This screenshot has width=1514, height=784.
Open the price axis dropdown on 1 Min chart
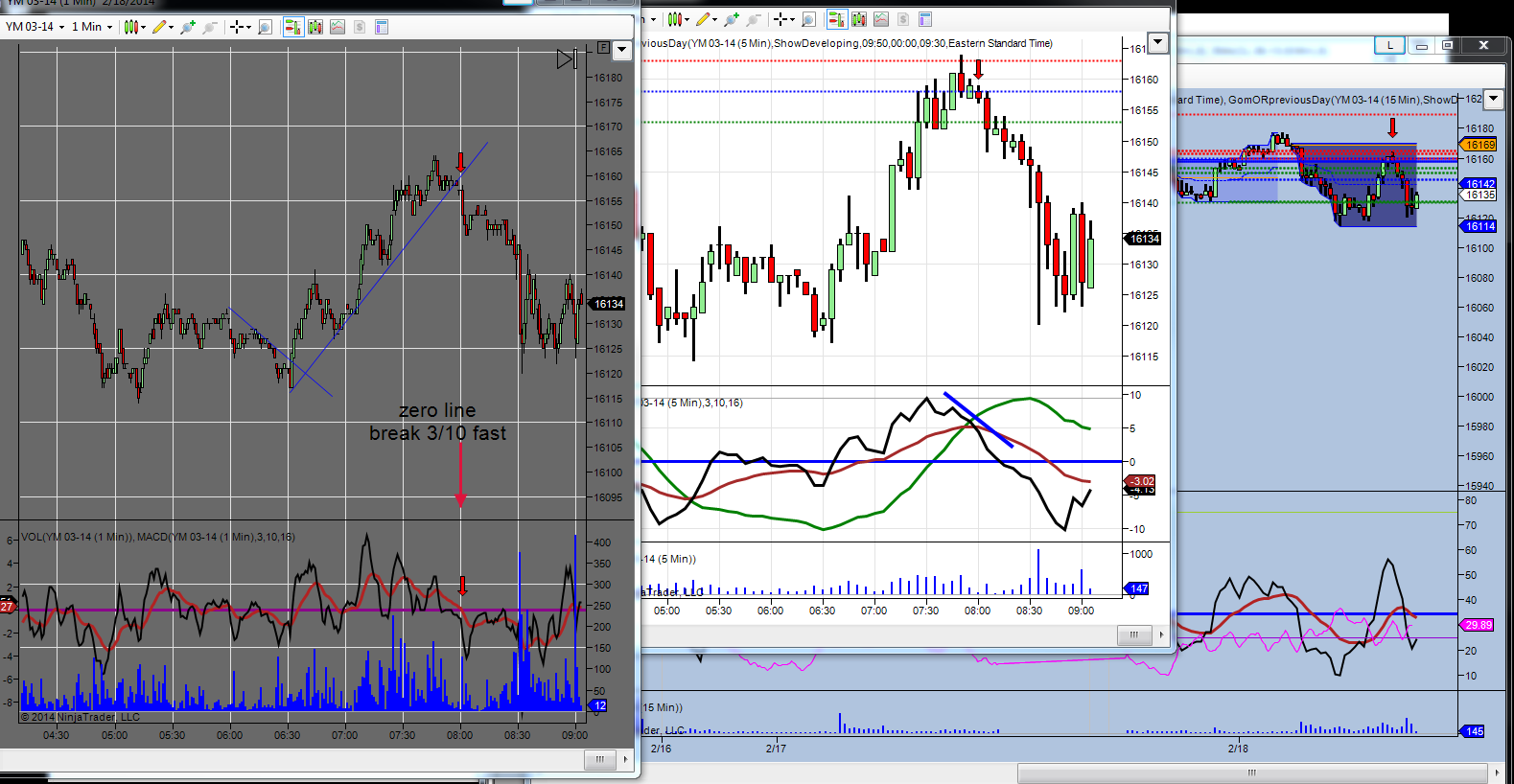(x=621, y=49)
